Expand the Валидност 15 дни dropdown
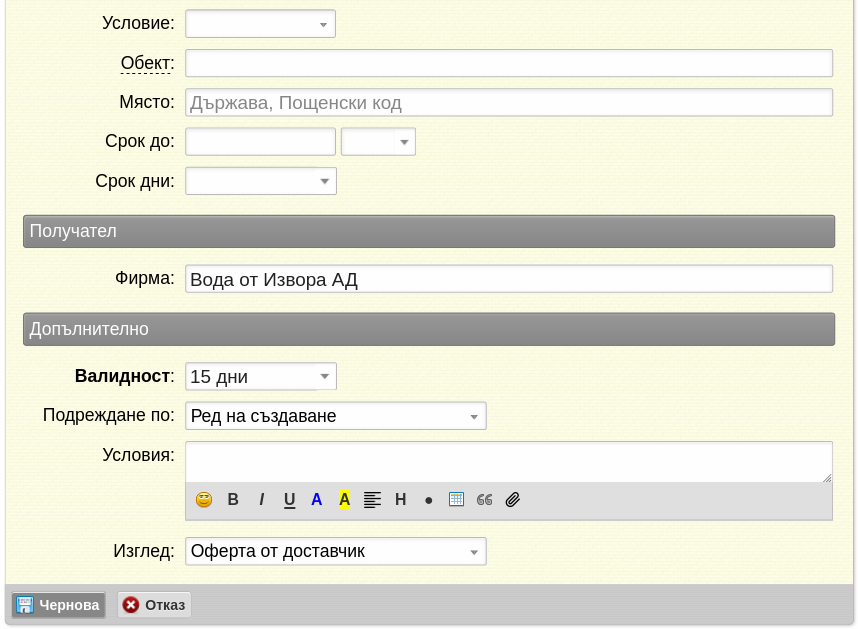This screenshot has height=629, width=858. [261, 376]
